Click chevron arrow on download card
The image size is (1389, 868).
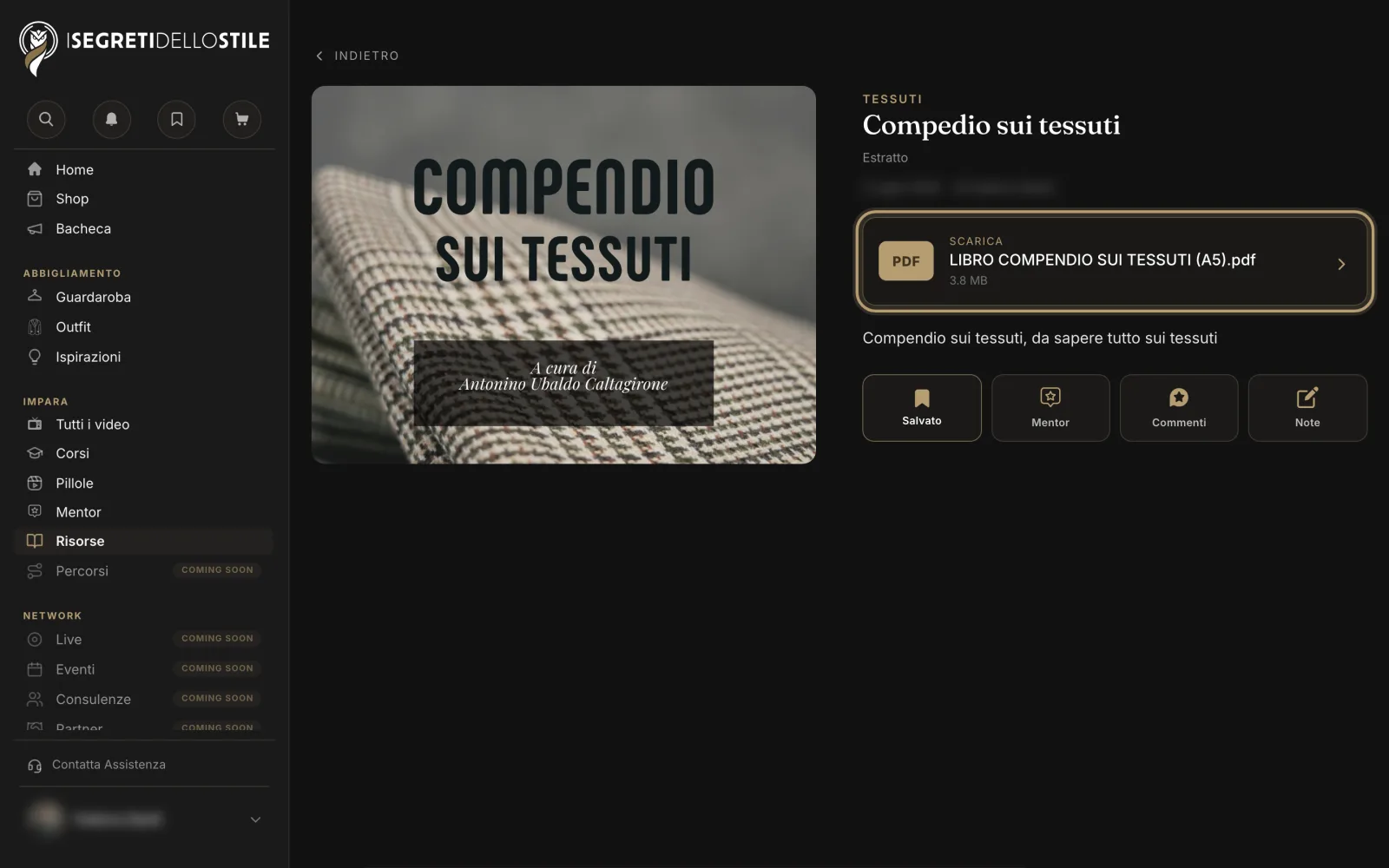(1341, 264)
